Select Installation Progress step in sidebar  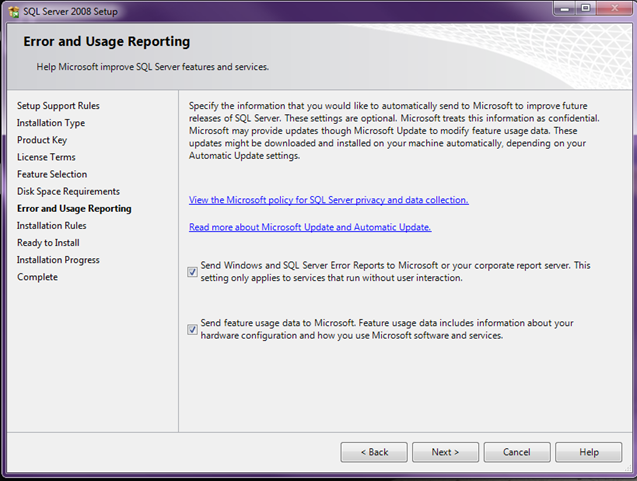point(58,260)
